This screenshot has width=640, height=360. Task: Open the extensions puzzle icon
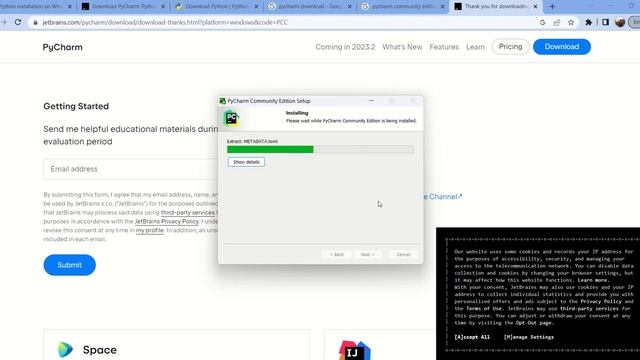coord(588,23)
